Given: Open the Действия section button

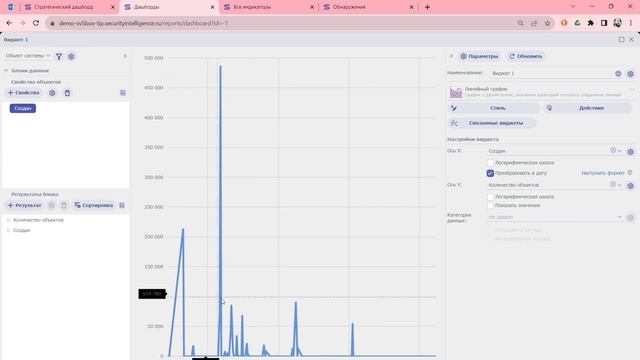Looking at the screenshot, I should [x=587, y=108].
